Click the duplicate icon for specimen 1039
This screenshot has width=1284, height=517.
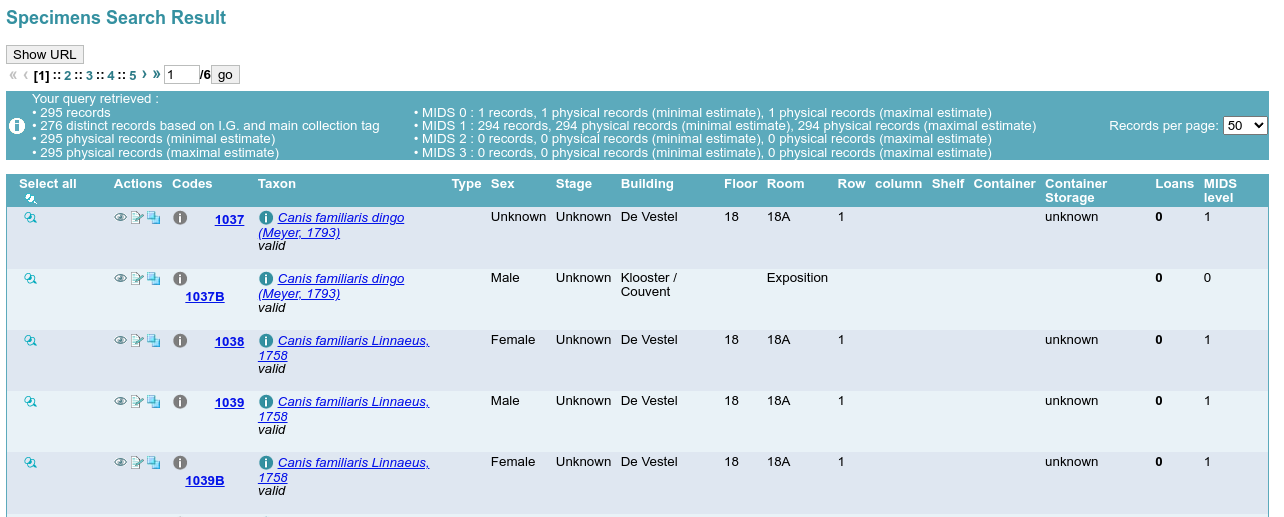[x=153, y=402]
